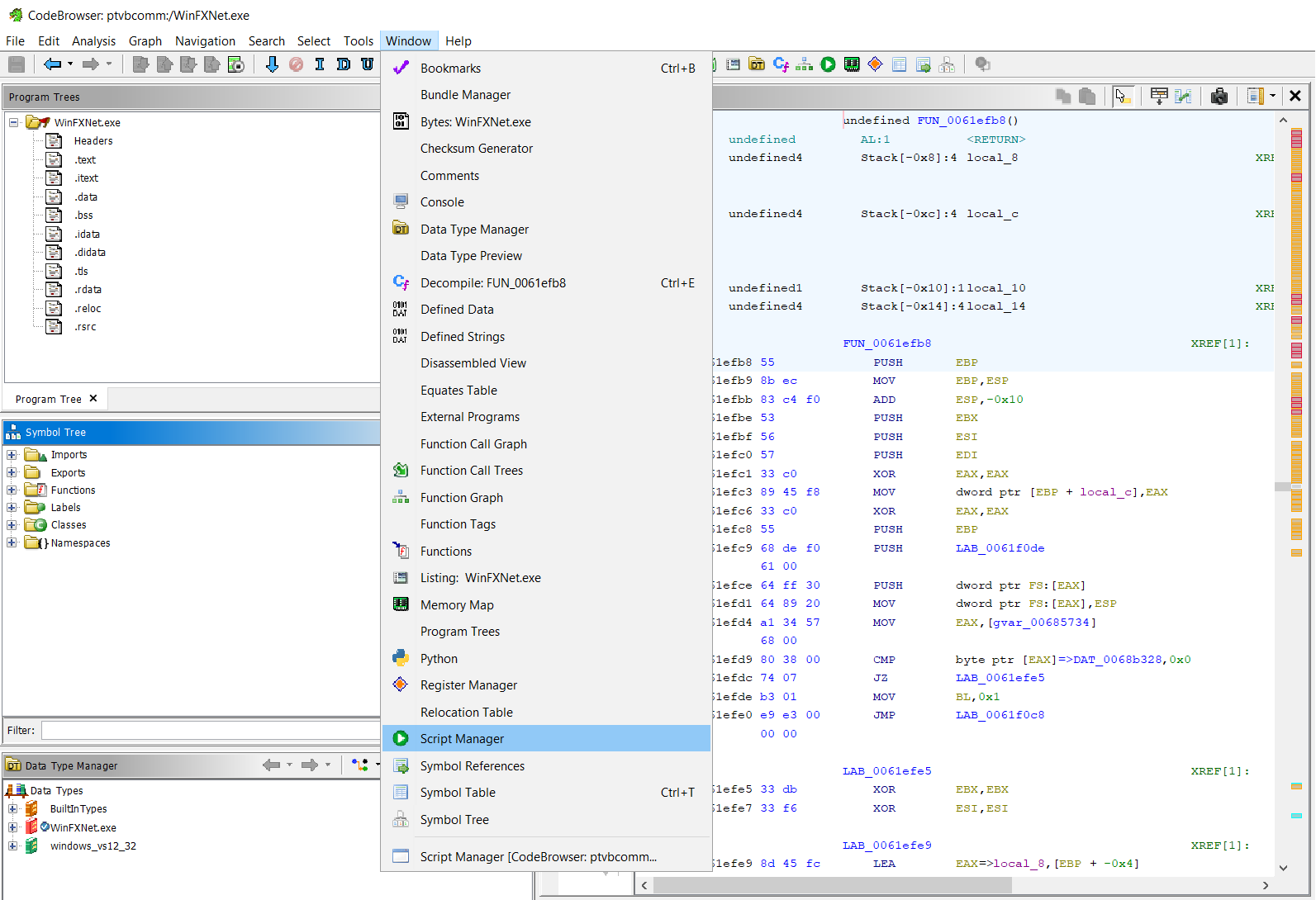The width and height of the screenshot is (1316, 900).
Task: Choose Script Manager from the Window menu
Action: pyautogui.click(x=546, y=739)
